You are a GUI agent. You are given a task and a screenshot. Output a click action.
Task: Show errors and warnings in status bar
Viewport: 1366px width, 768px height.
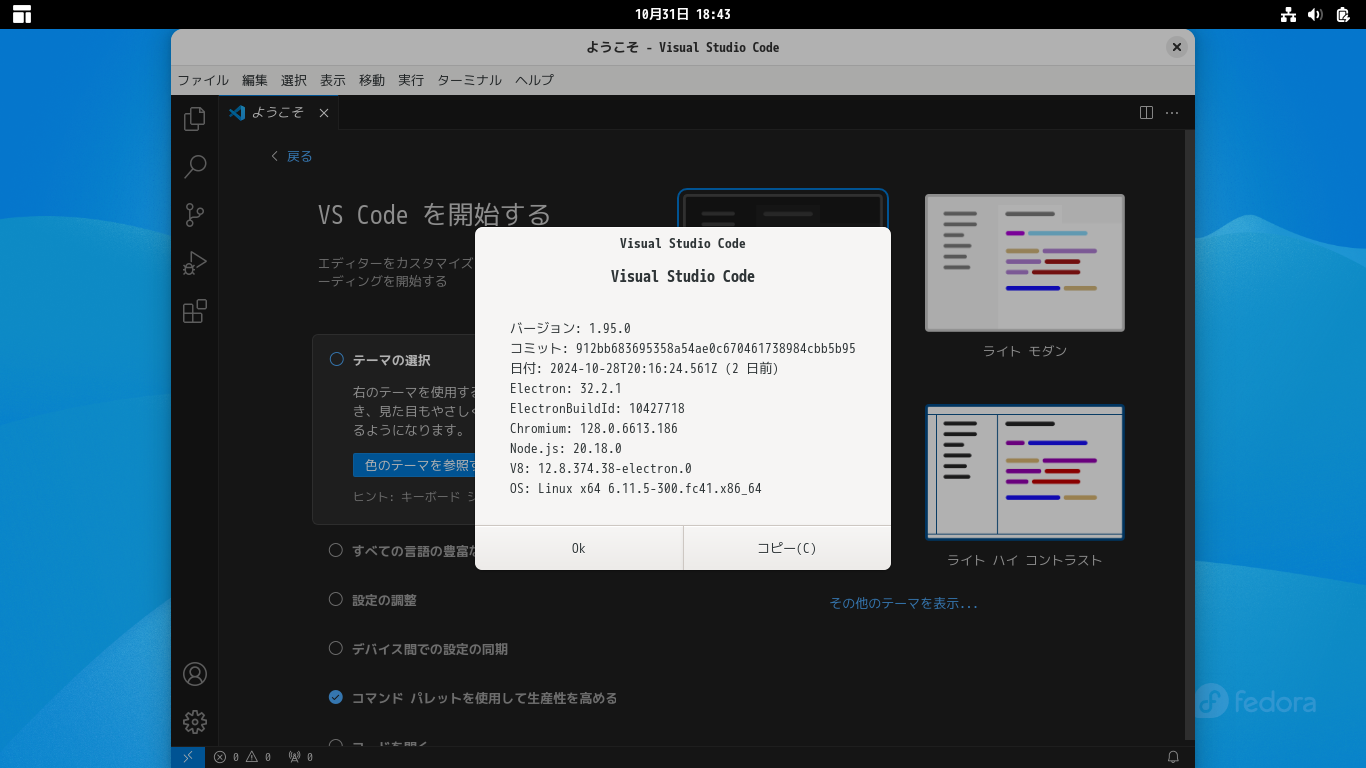(242, 757)
